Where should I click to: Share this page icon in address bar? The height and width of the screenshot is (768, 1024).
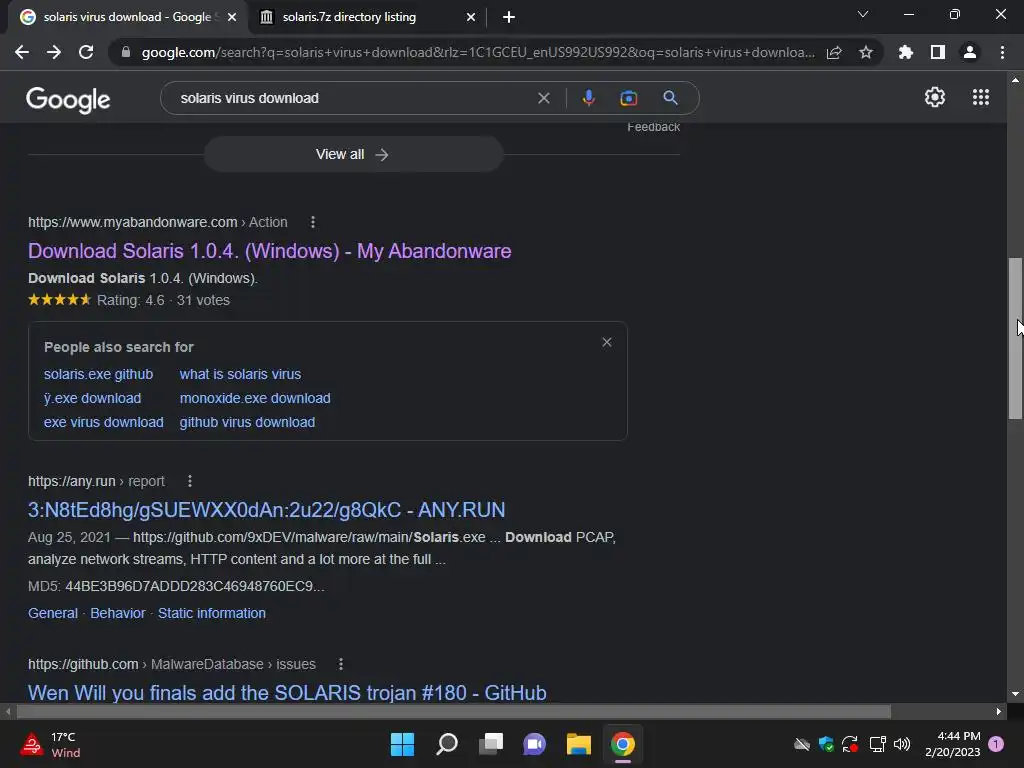click(x=834, y=52)
